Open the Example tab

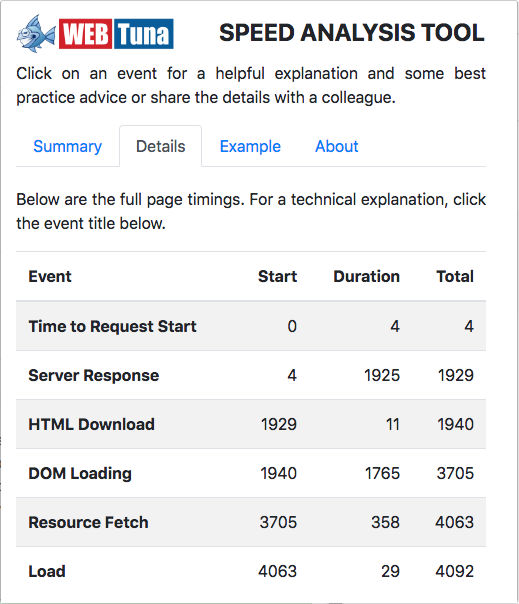(x=250, y=146)
